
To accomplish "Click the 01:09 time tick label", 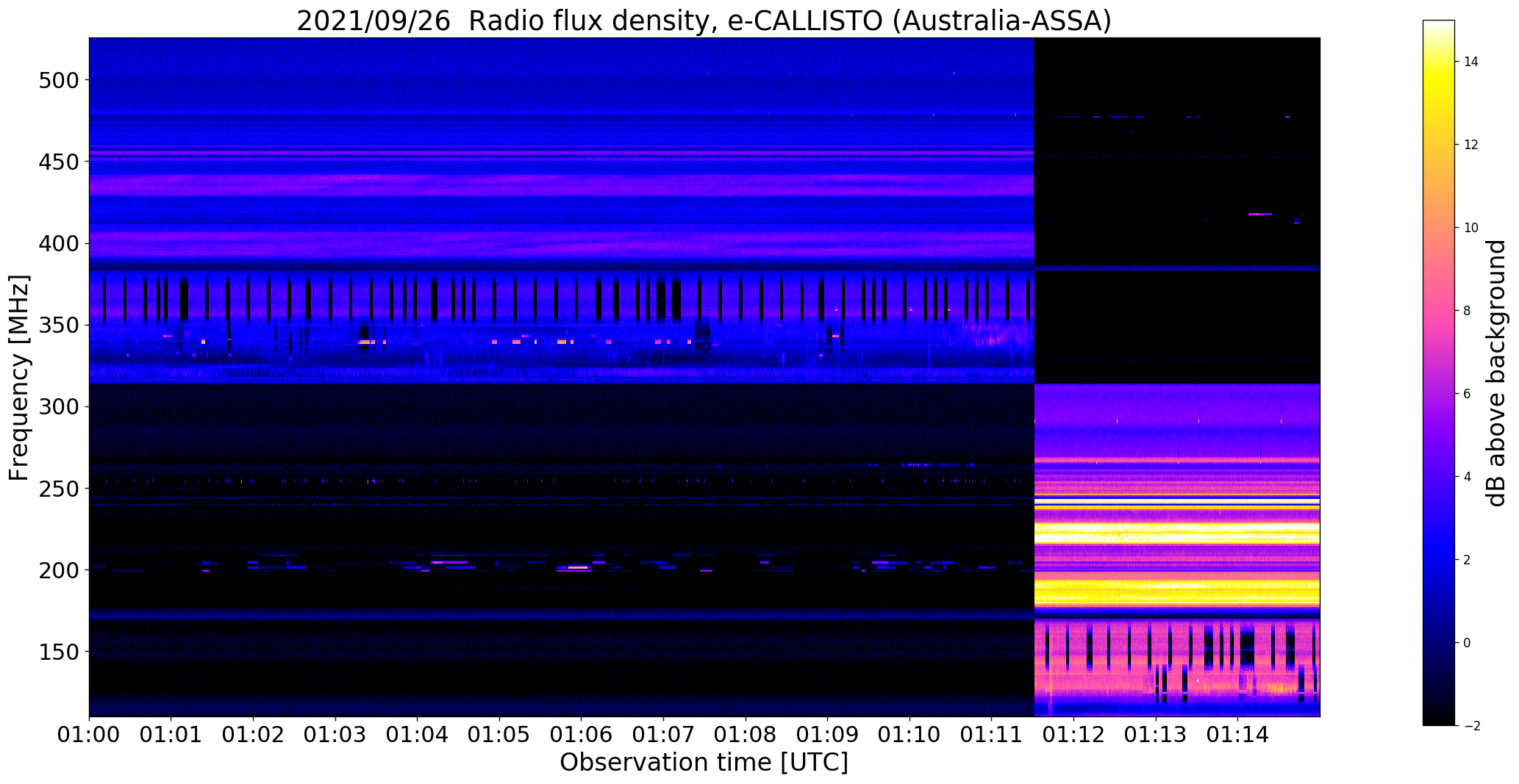I will click(x=828, y=733).
